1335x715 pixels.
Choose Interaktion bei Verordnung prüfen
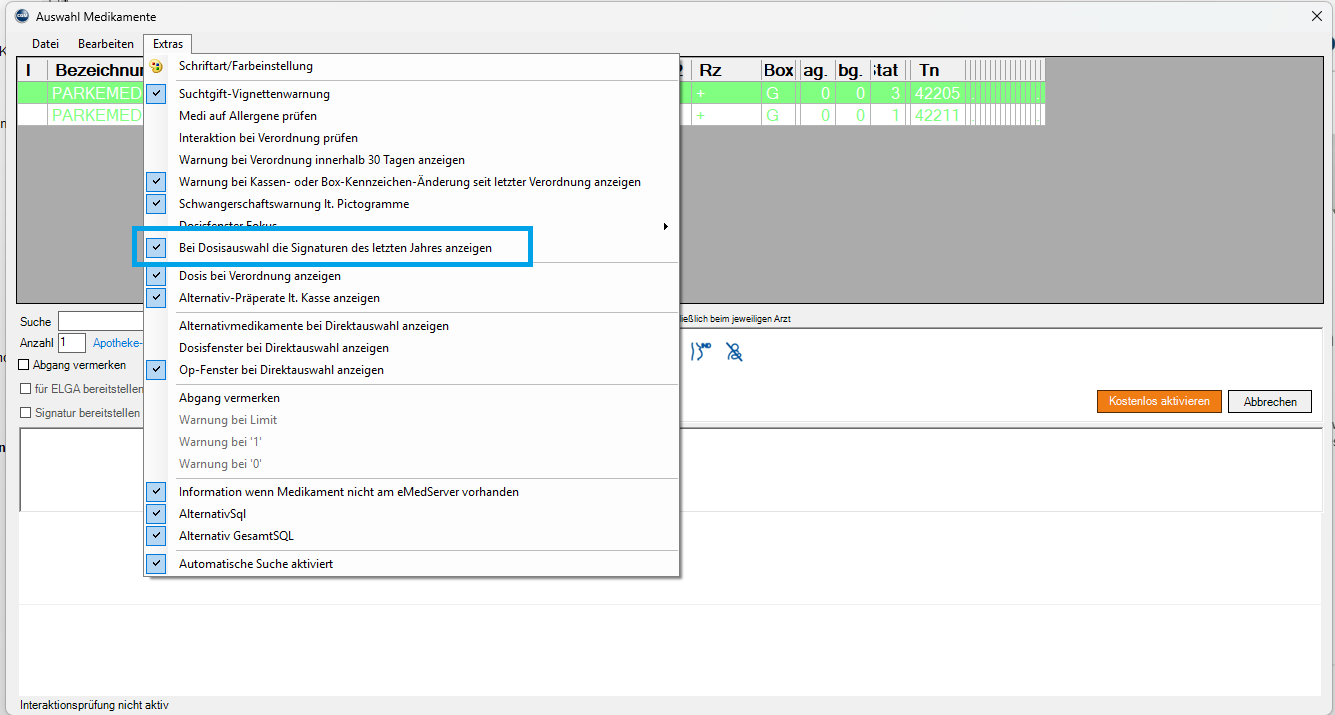pyautogui.click(x=268, y=138)
